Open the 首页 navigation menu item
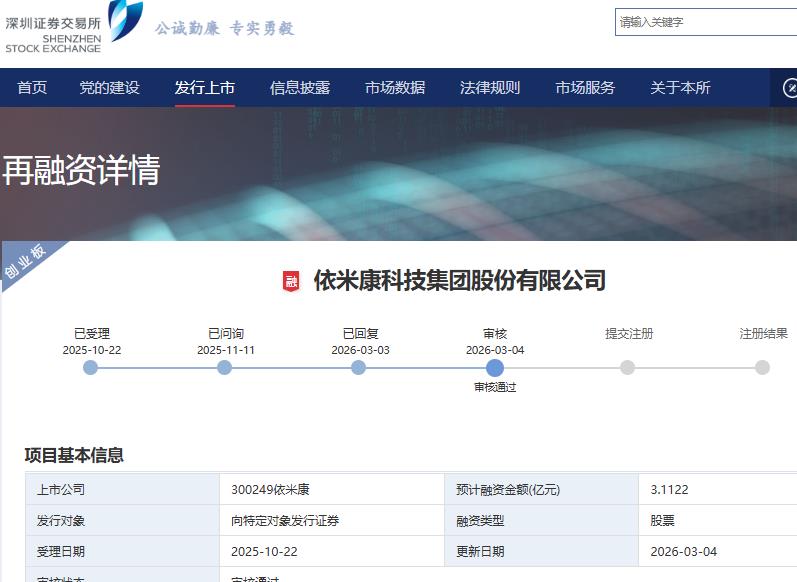797x582 pixels. [32, 87]
